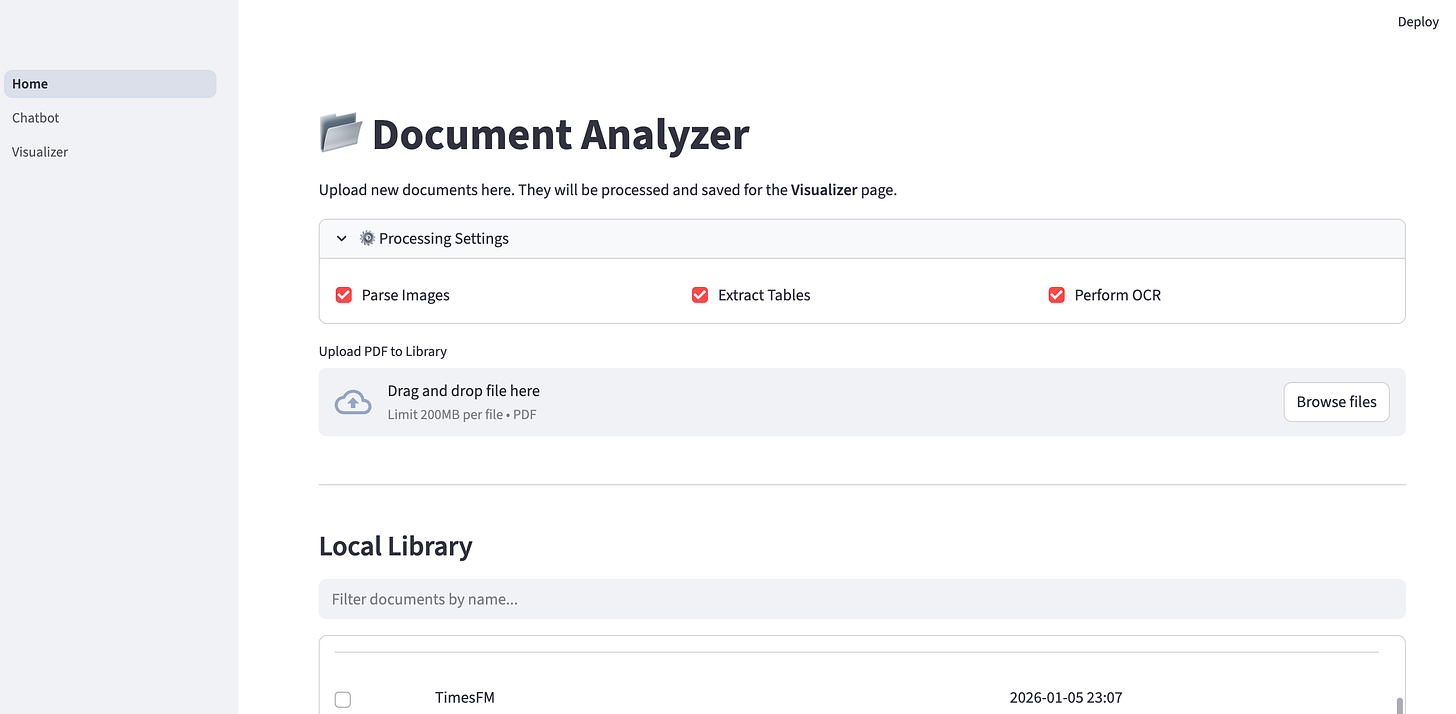Viewport: 1456px width, 714px height.
Task: Click the TimesFM document name
Action: [x=465, y=697]
